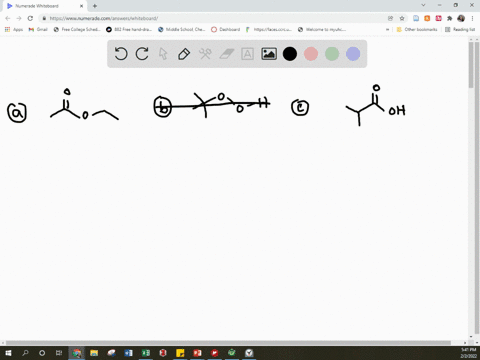Screen dimensions: 480x360
Task: Open the Windows Start menu
Action: pos(8,353)
